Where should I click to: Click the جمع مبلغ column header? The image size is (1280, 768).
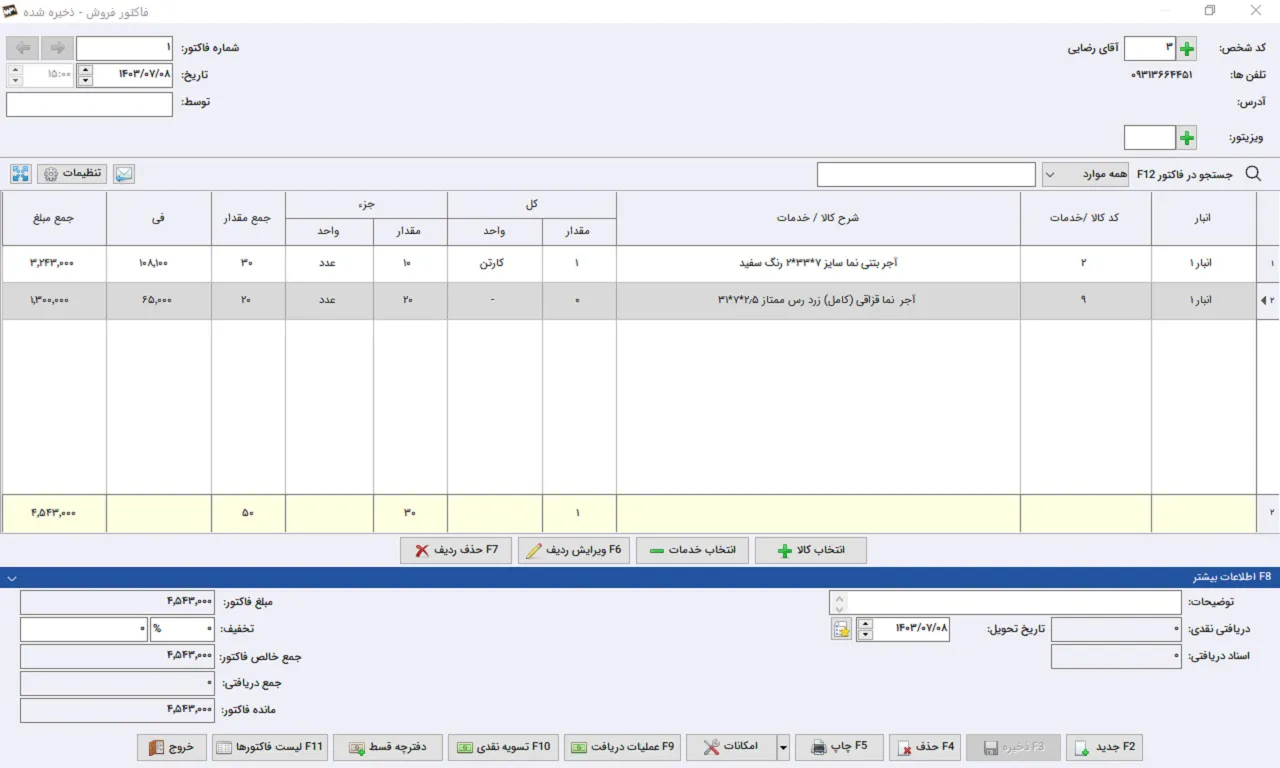[54, 218]
